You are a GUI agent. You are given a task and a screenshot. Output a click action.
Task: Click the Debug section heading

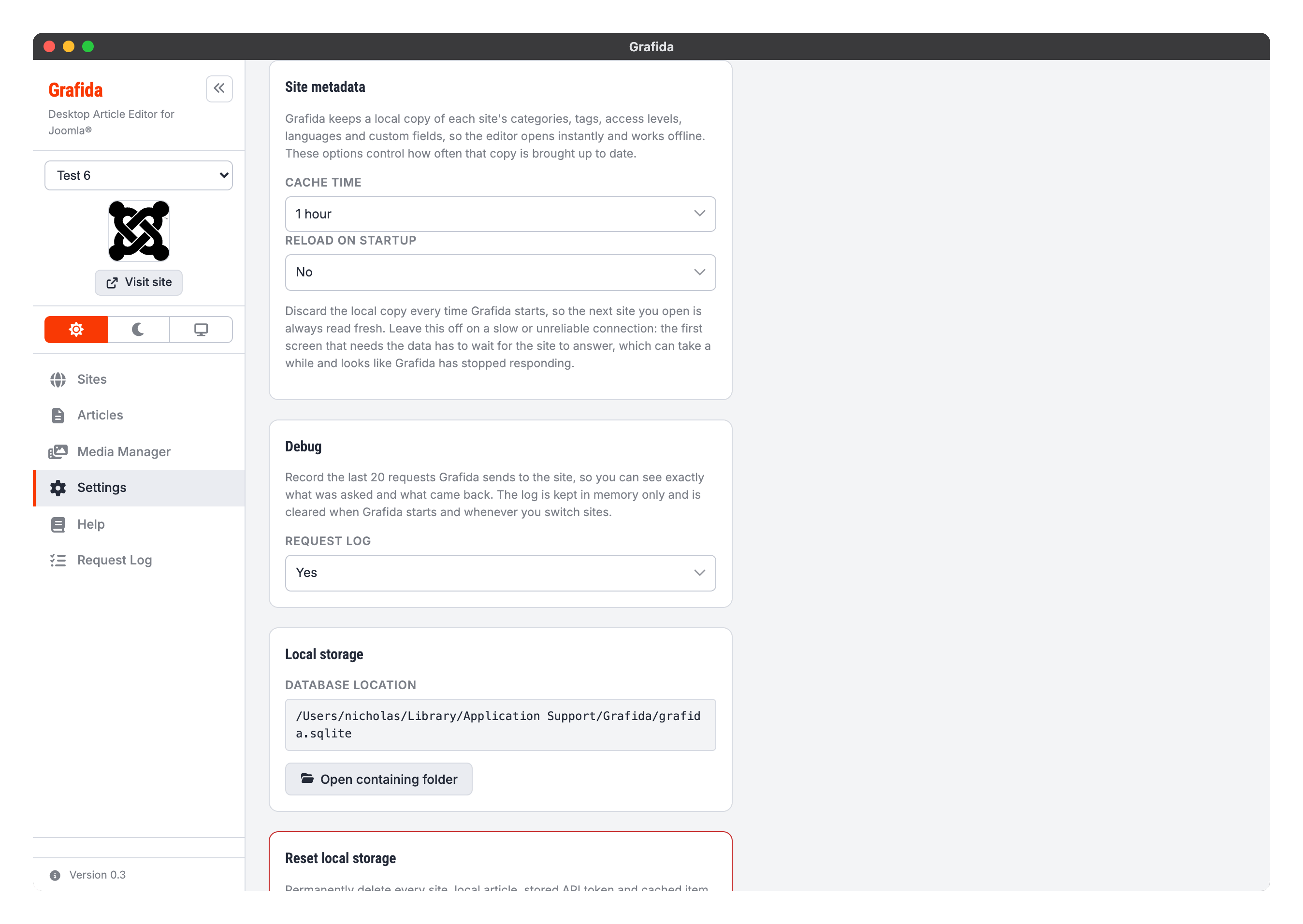(x=303, y=447)
